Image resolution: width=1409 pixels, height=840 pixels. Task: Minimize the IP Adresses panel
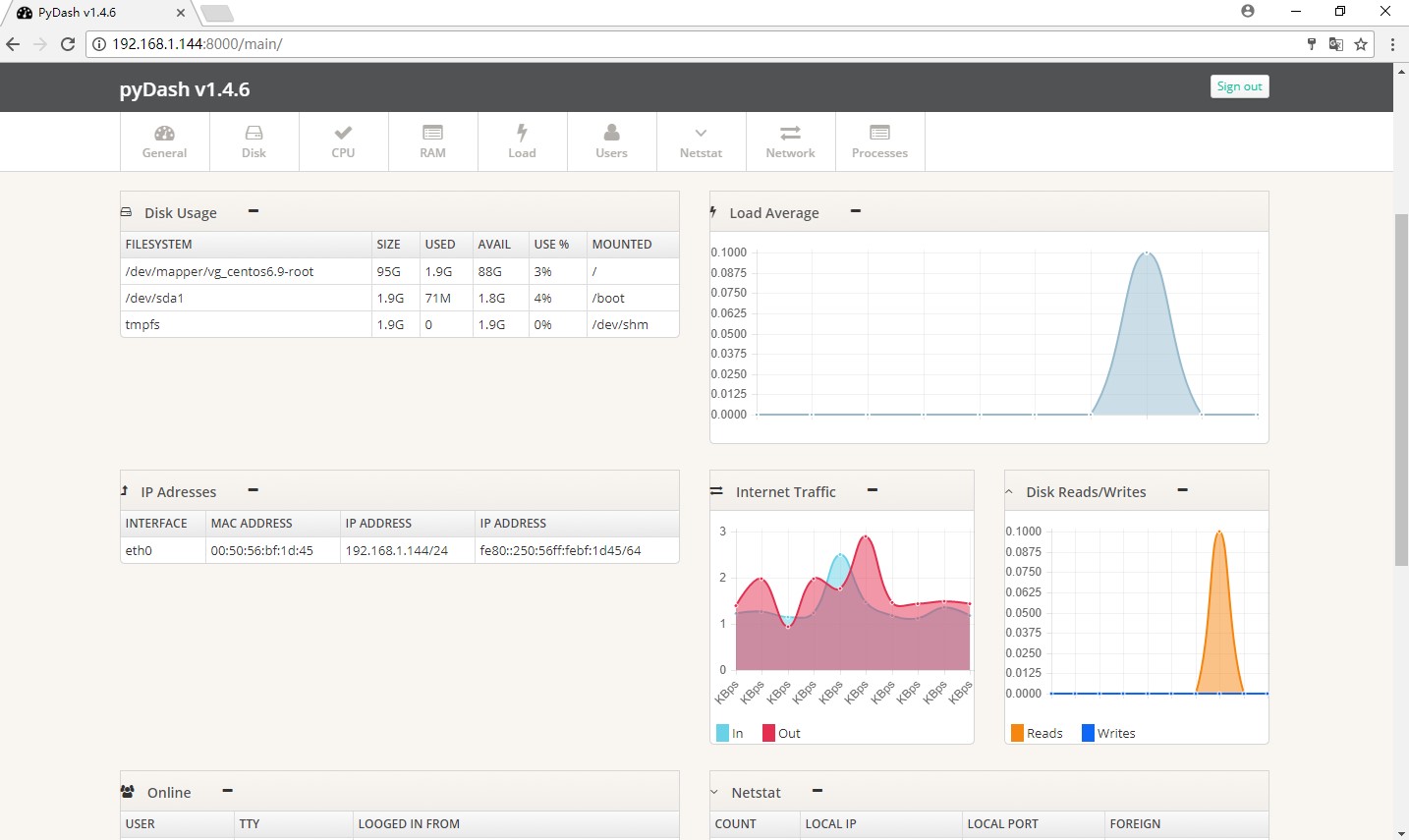254,490
